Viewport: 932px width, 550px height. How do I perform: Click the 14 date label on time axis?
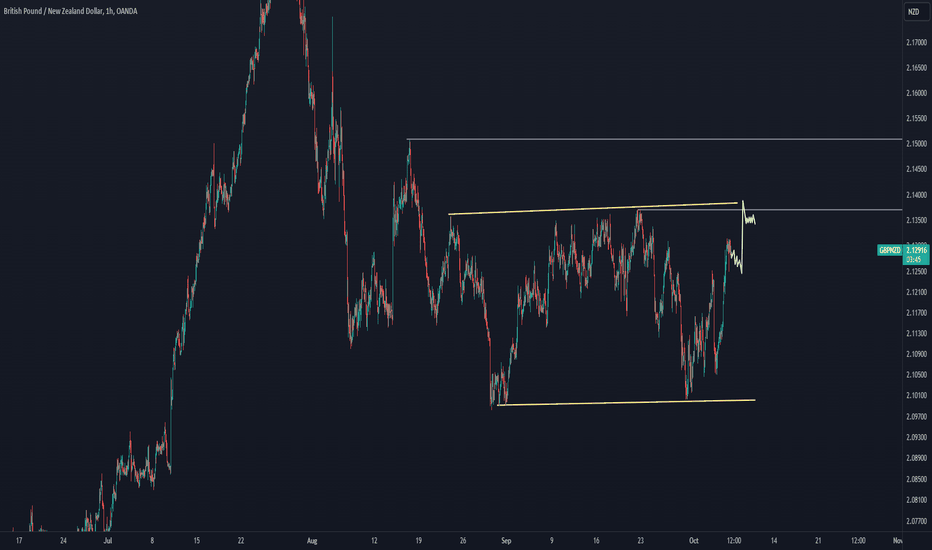click(x=774, y=540)
